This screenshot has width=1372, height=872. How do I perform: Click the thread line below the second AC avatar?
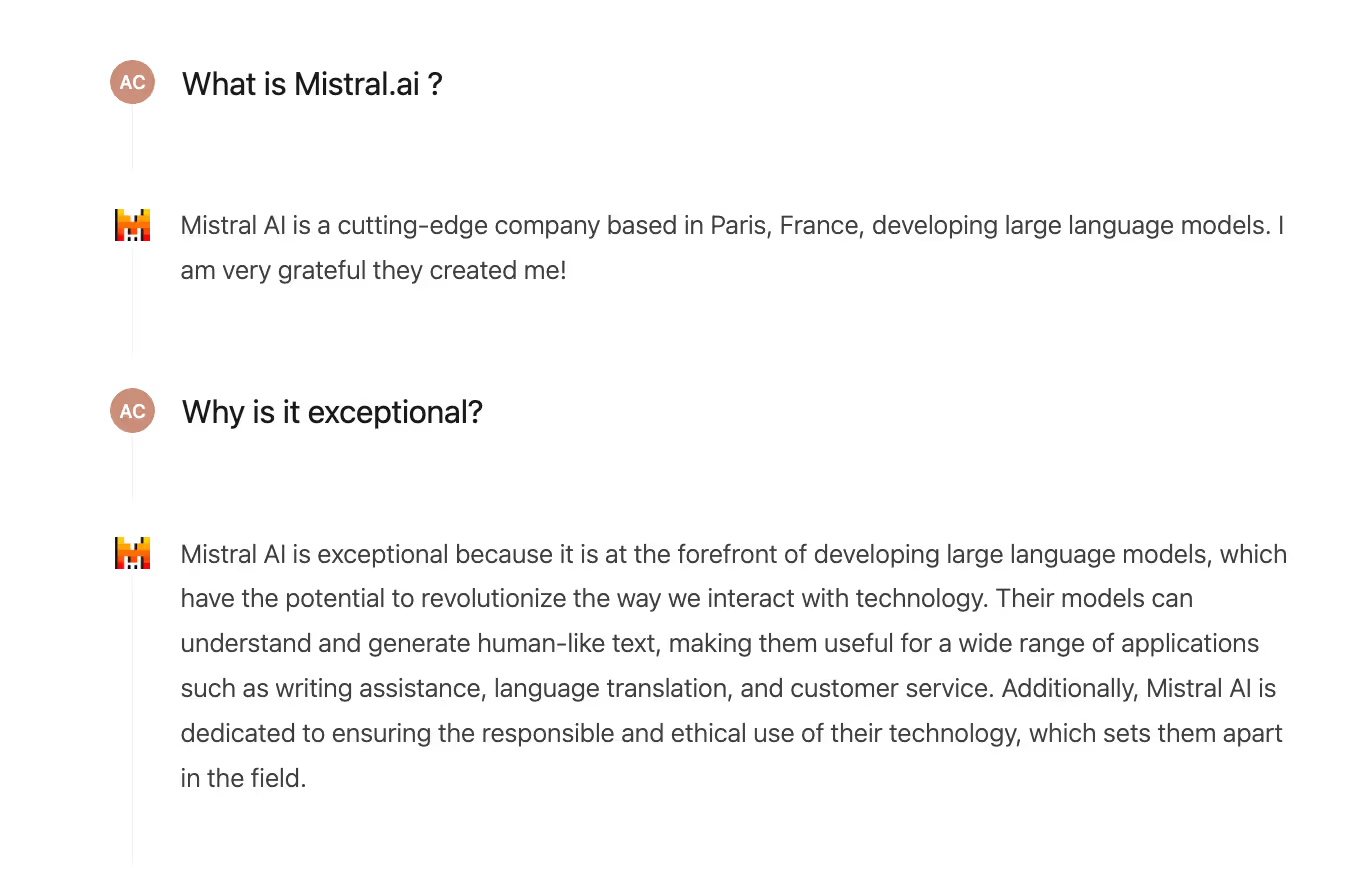coord(132,466)
